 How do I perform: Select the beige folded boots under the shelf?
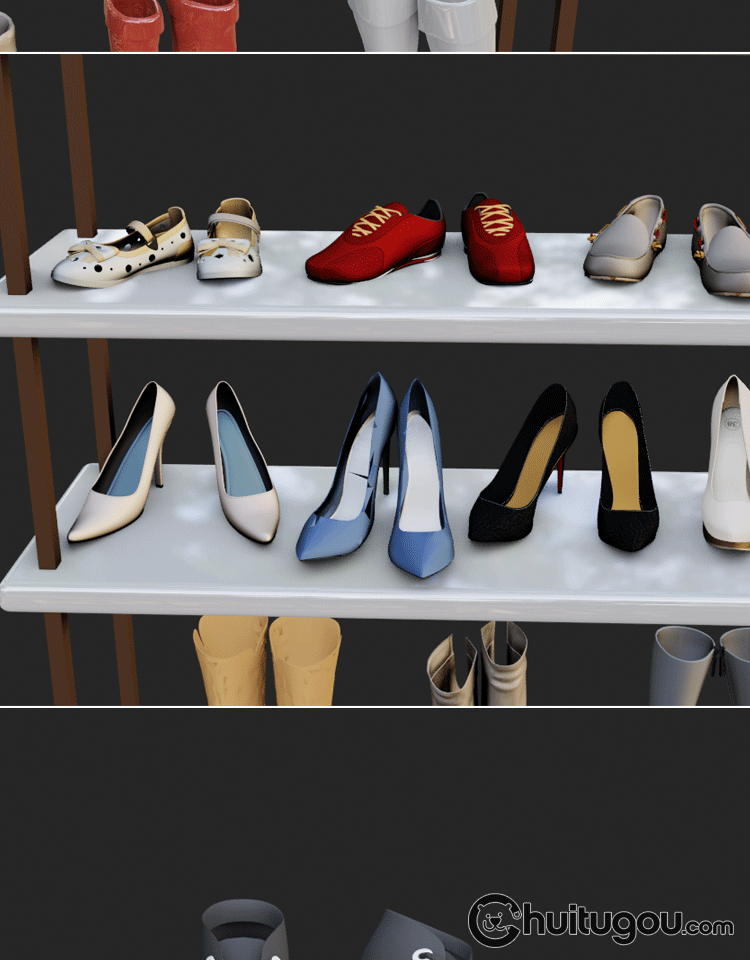[x=478, y=664]
